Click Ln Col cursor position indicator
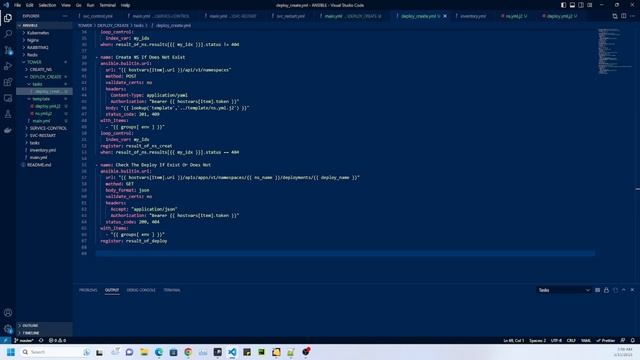 (513, 340)
